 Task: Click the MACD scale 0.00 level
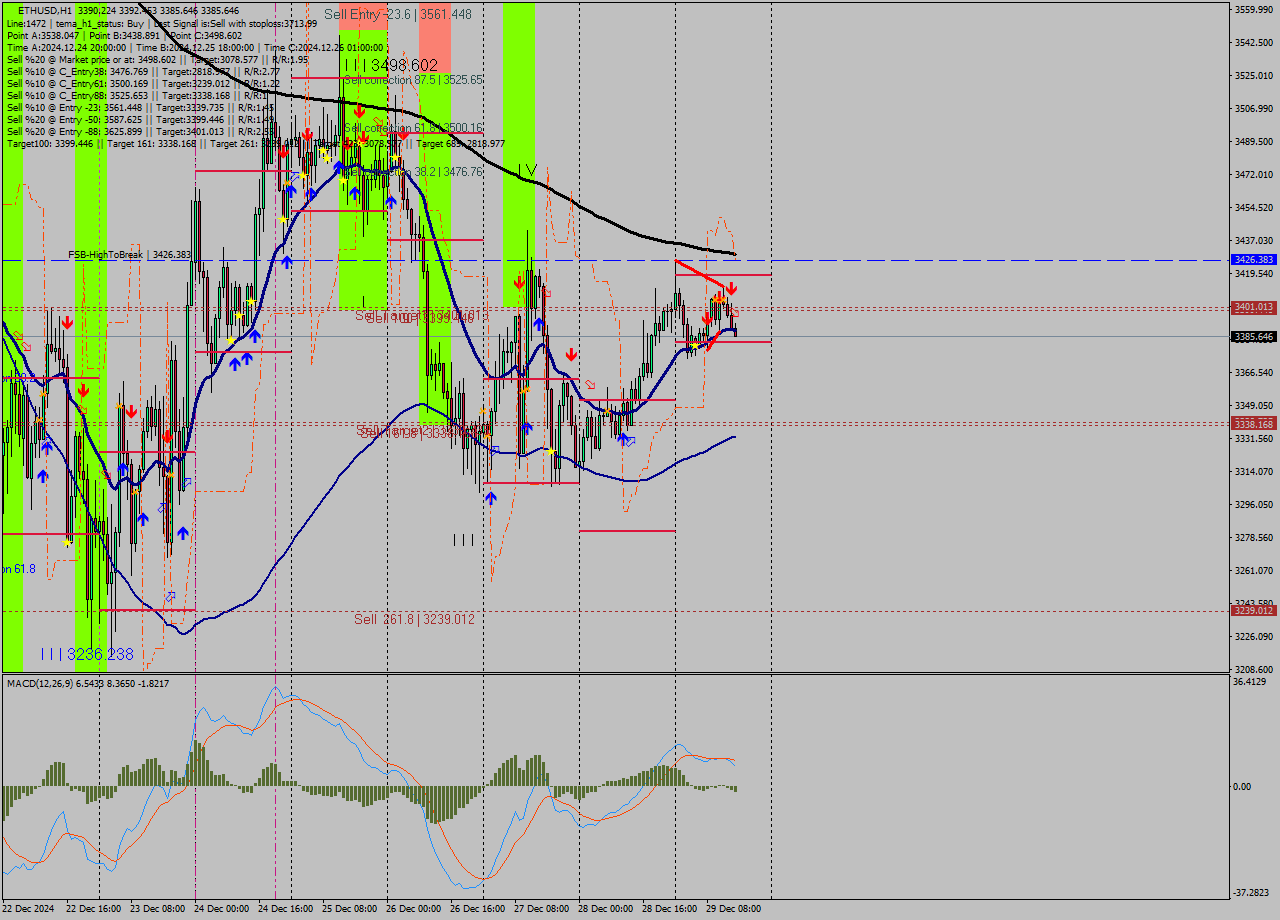point(1243,787)
